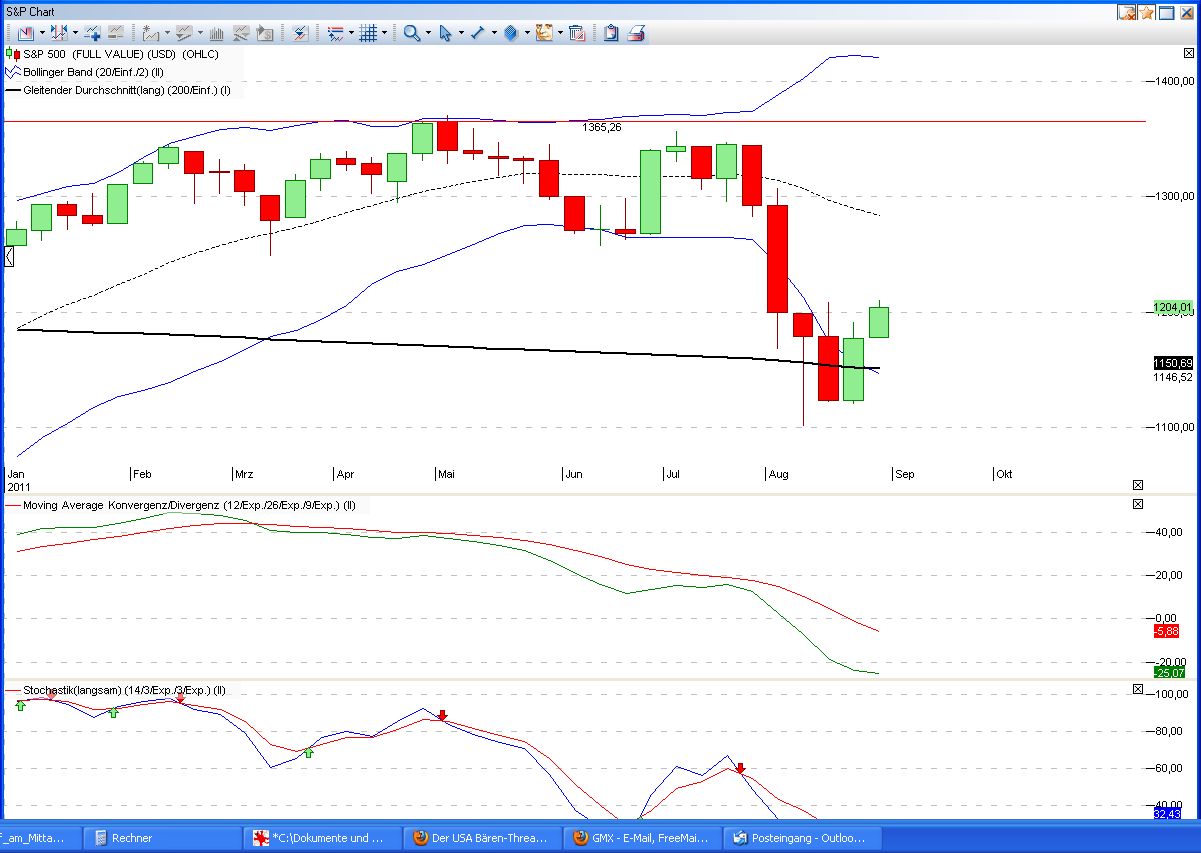The width and height of the screenshot is (1201, 853).
Task: Open the chart type tool icon
Action: 25,33
